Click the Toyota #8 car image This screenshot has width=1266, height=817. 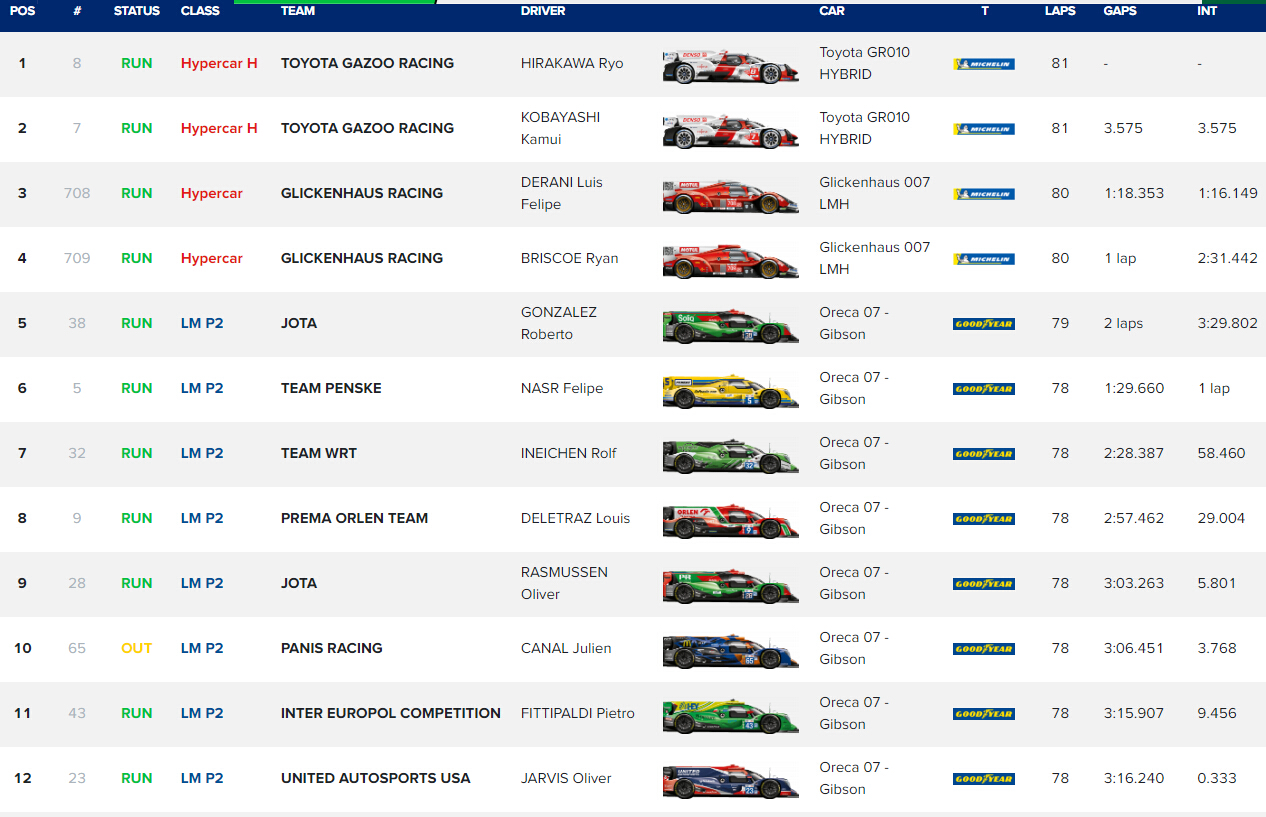pos(730,65)
